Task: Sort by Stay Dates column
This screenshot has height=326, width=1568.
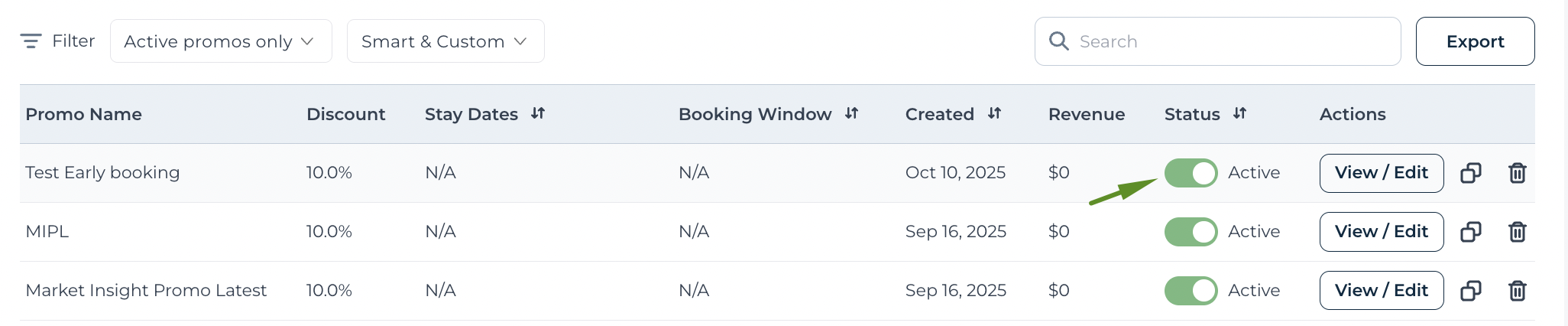Action: click(538, 114)
